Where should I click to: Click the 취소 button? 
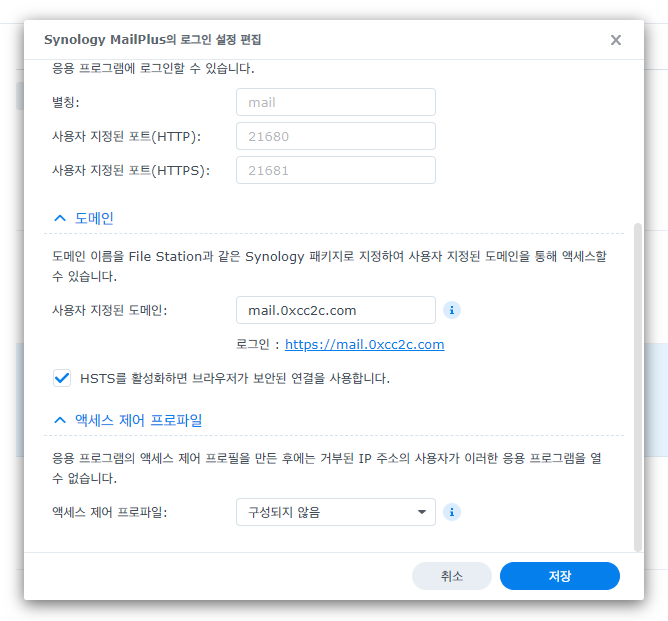tap(452, 576)
